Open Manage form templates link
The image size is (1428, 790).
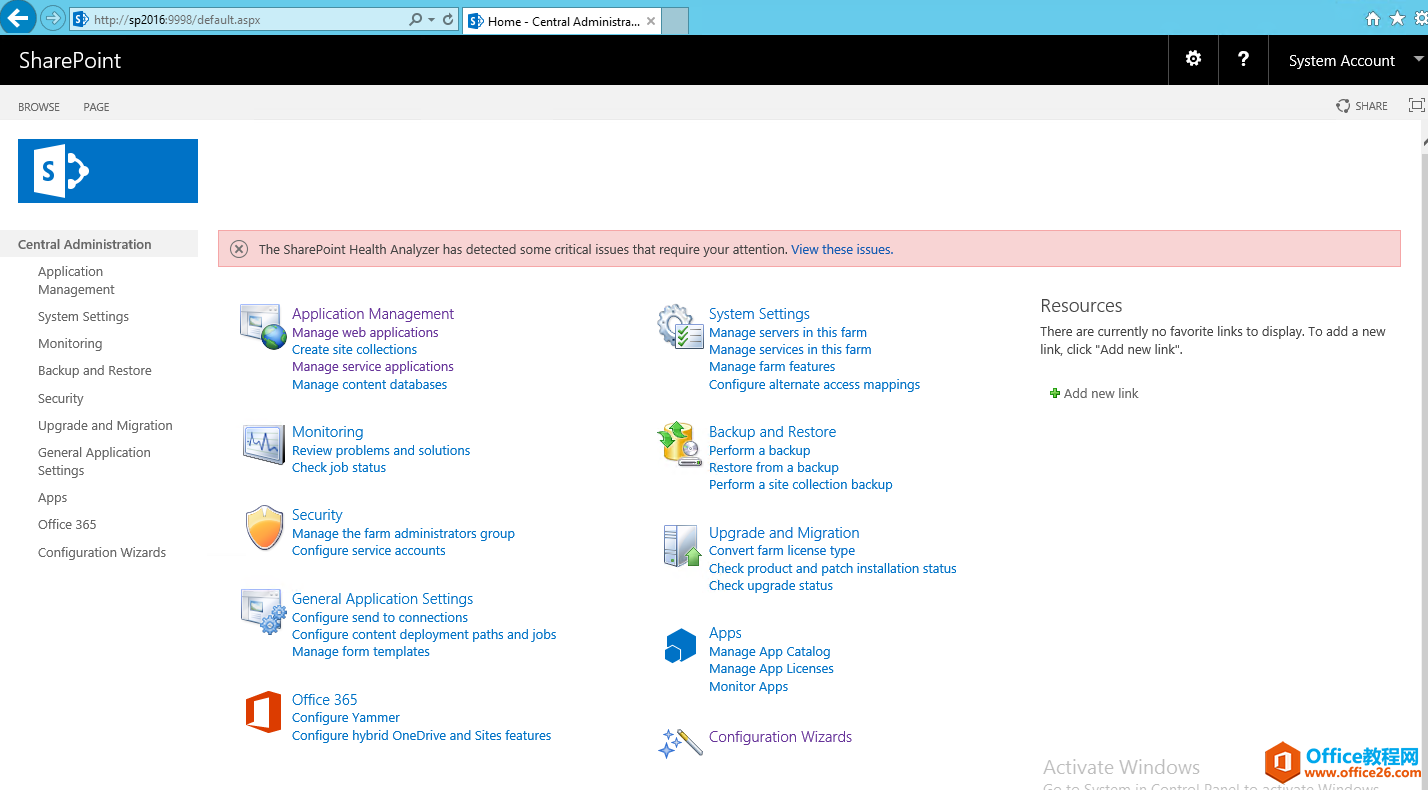click(x=361, y=651)
